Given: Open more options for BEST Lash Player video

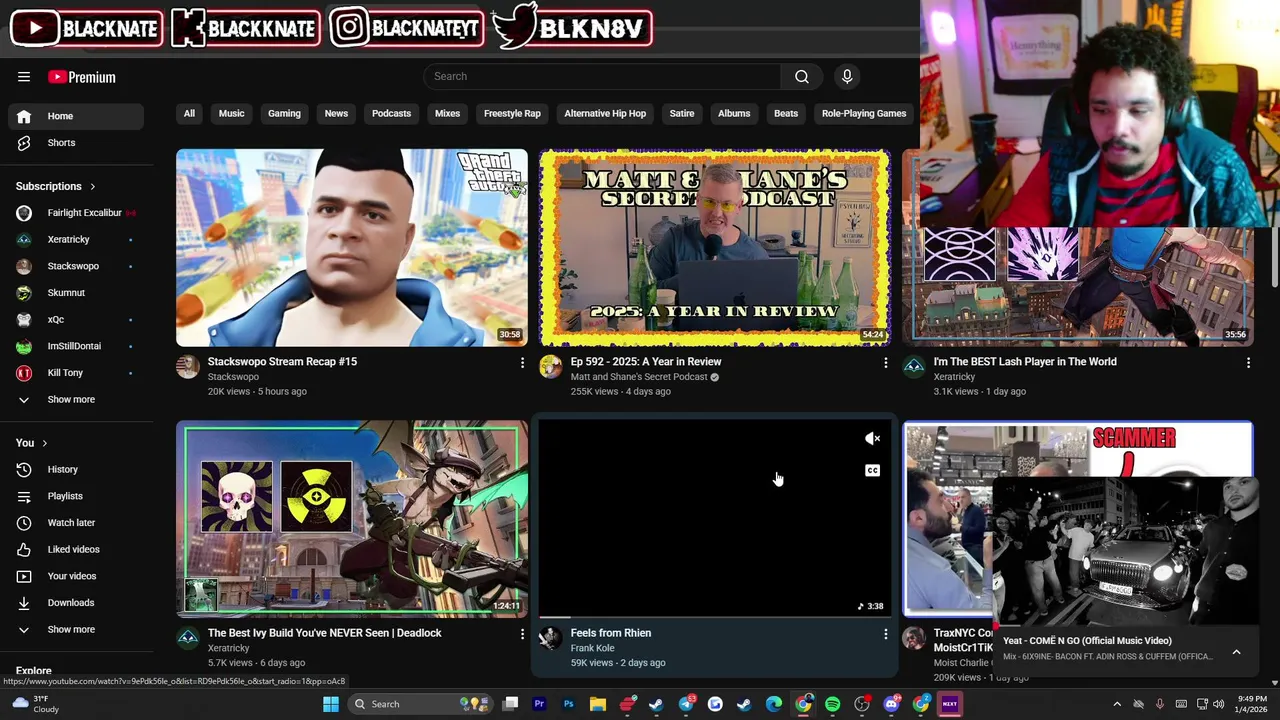Looking at the screenshot, I should click(x=1248, y=363).
